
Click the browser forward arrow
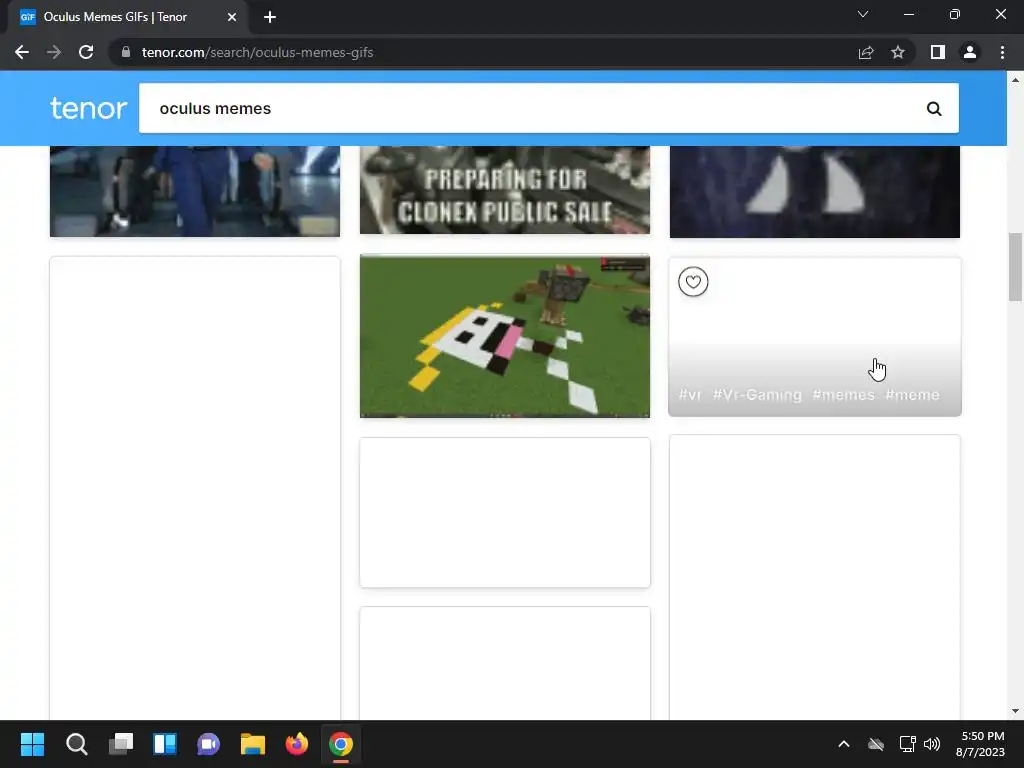tap(54, 52)
